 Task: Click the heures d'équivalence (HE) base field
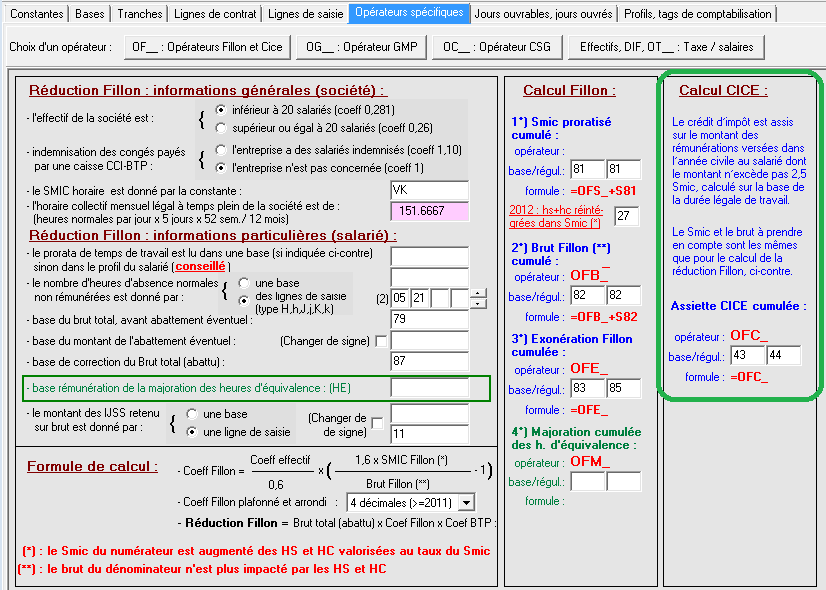pyautogui.click(x=429, y=388)
